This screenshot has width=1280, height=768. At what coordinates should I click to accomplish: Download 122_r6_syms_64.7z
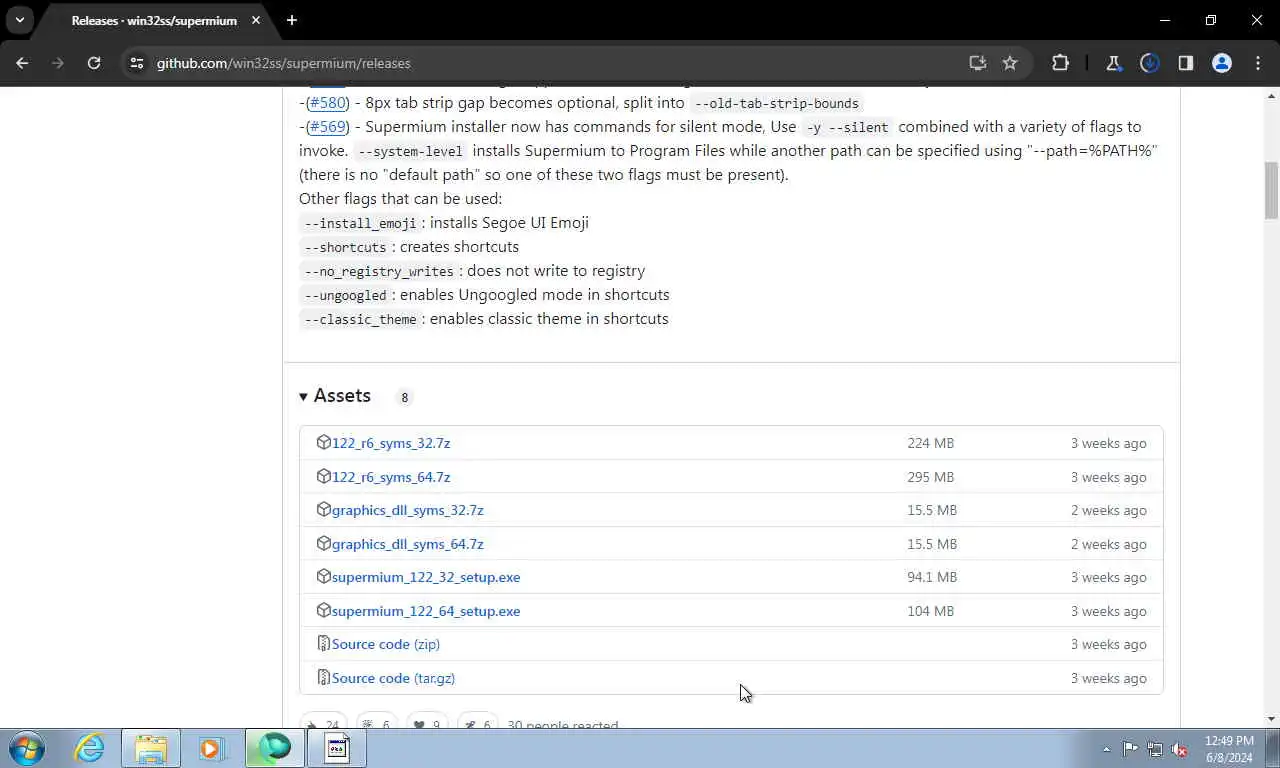[391, 477]
